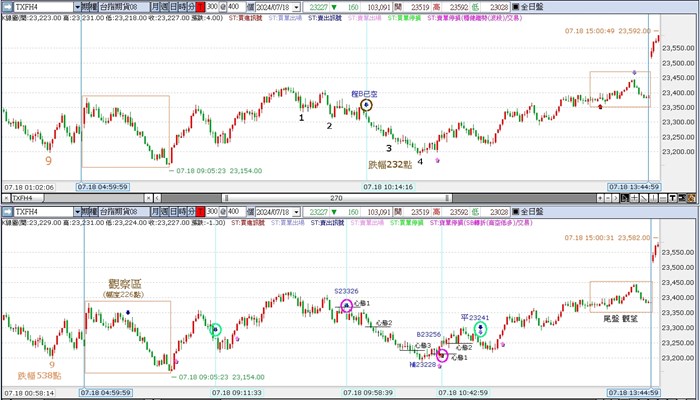Select the 日 (daily) period button in the bottom toolbar
Image resolution: width=700 pixels, height=400 pixels.
(x=172, y=212)
